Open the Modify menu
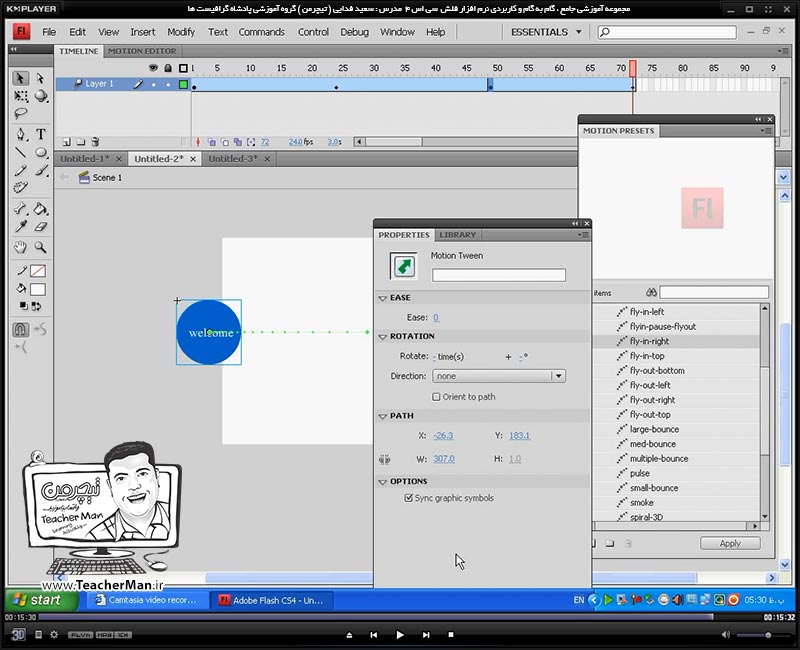The height and width of the screenshot is (650, 800). (181, 32)
